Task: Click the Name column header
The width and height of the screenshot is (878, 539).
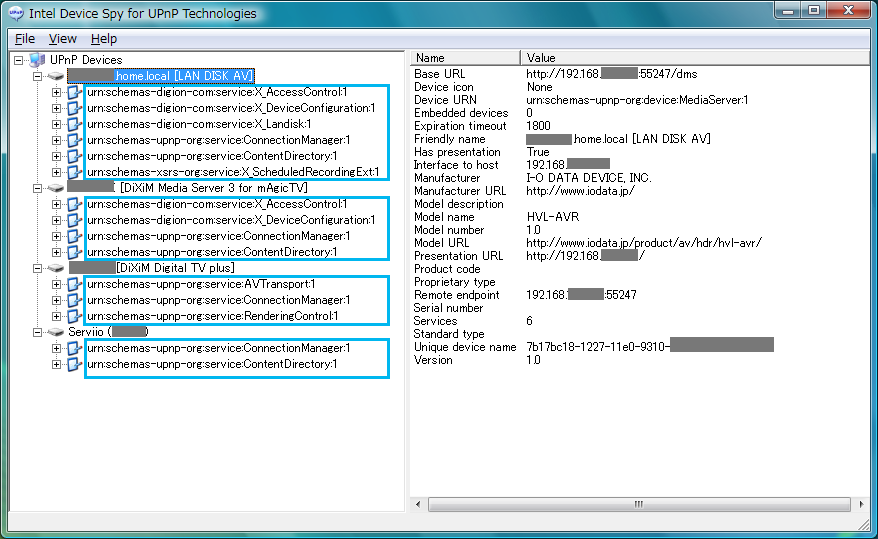Action: pos(465,58)
